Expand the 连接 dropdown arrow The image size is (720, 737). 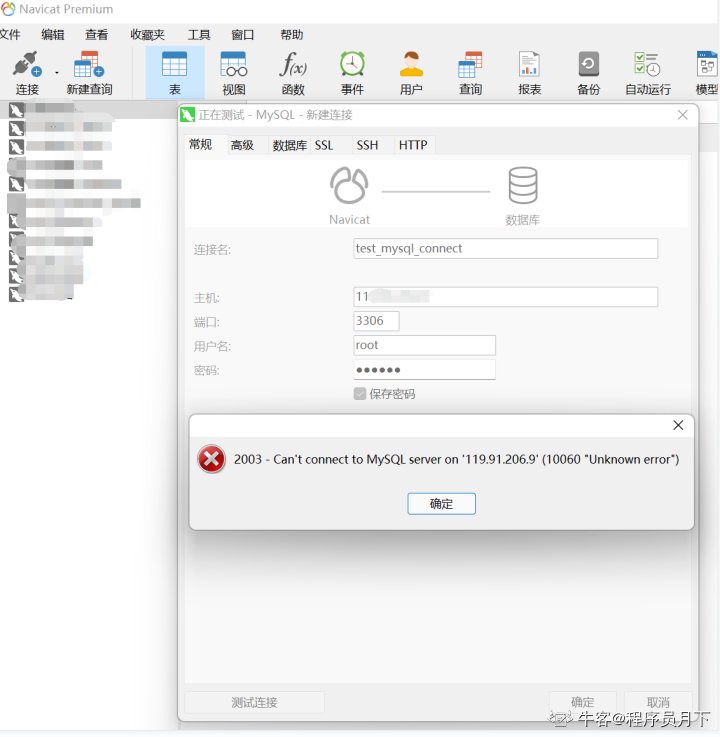tap(56, 72)
